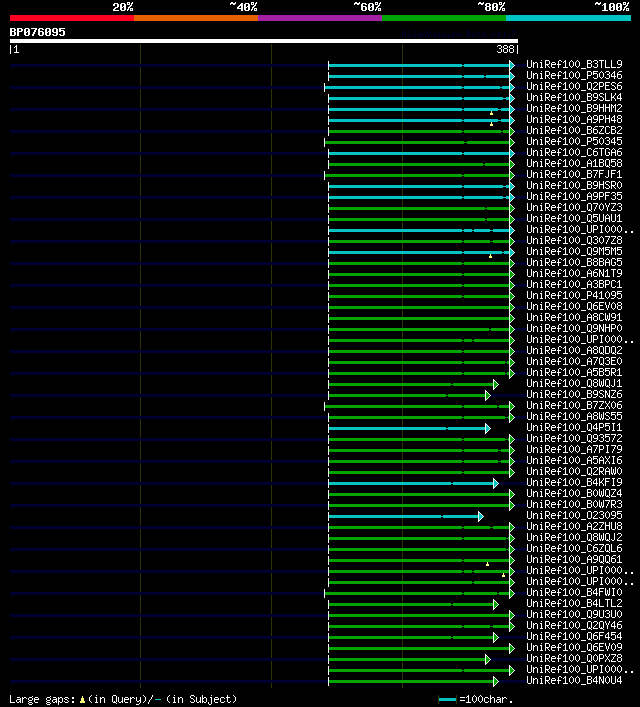Viewport: 640px width, 707px height.
Task: Click label UniRef100_A6N1T9
Action: coord(574,273)
